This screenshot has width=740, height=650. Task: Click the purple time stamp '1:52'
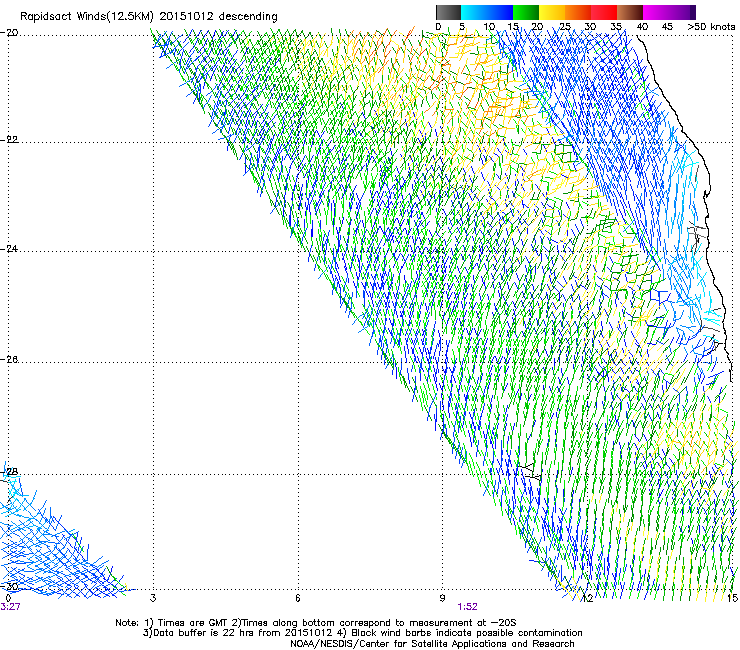point(467,607)
